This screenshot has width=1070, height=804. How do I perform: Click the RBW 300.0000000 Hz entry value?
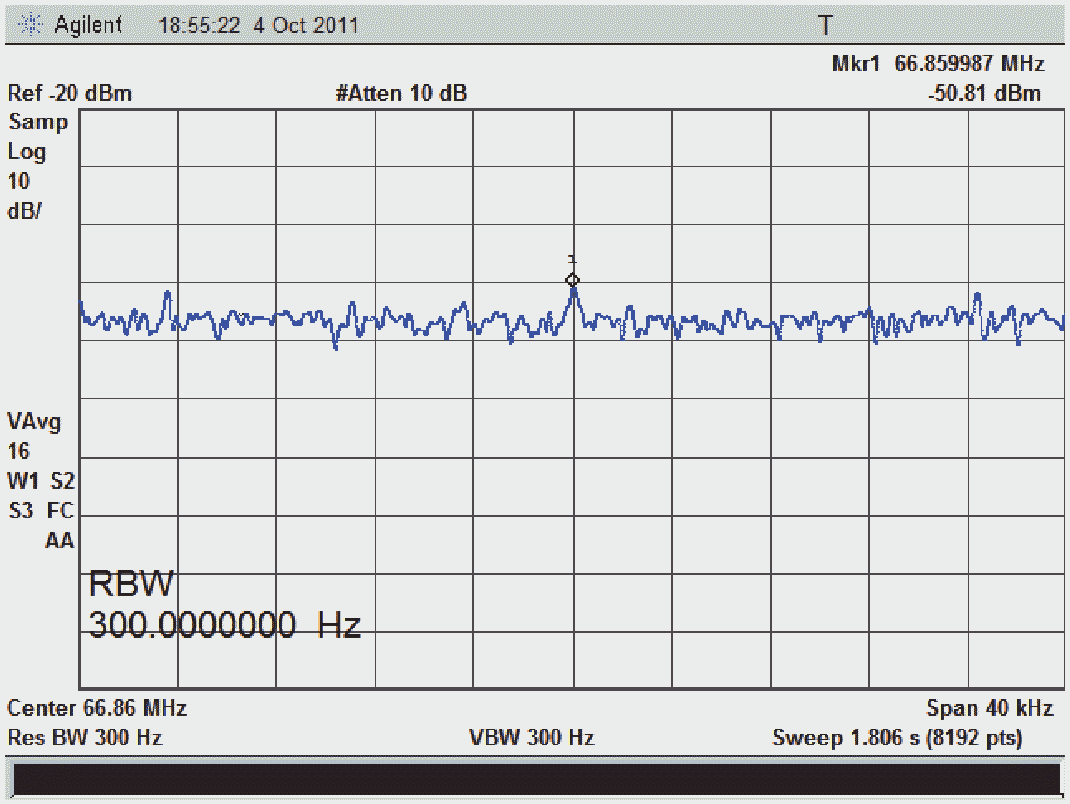point(224,626)
